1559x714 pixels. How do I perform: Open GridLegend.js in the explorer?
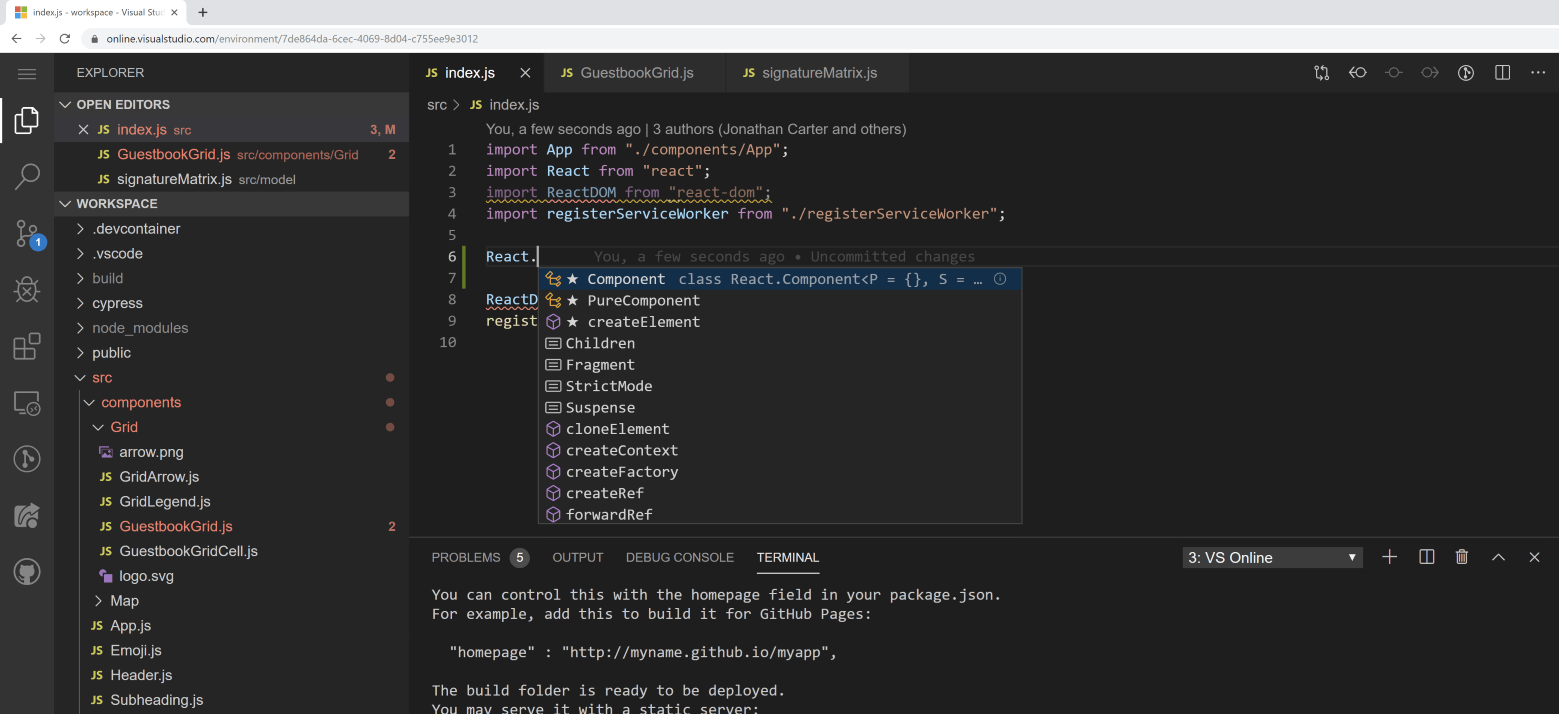164,501
